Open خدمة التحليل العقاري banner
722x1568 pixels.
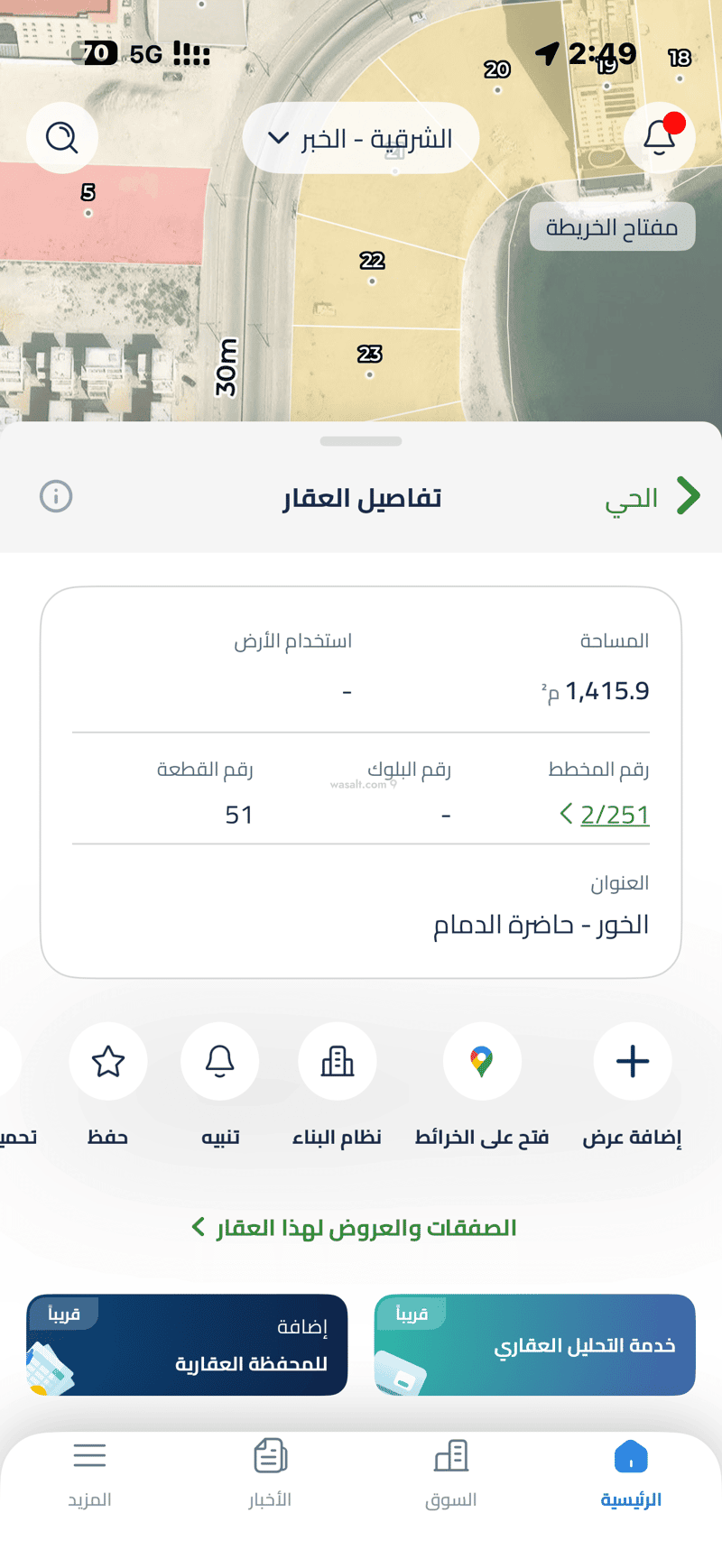point(535,1345)
